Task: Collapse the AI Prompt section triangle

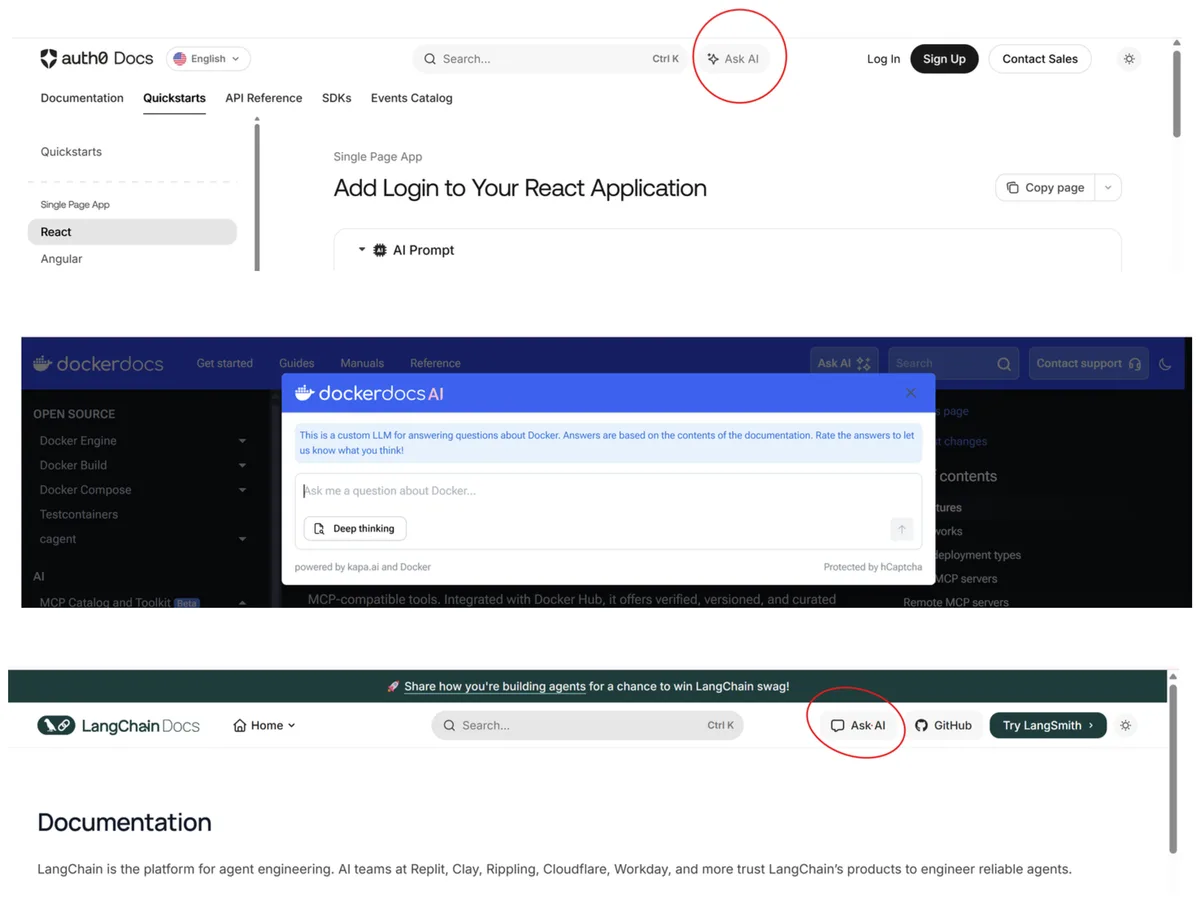Action: coord(362,250)
